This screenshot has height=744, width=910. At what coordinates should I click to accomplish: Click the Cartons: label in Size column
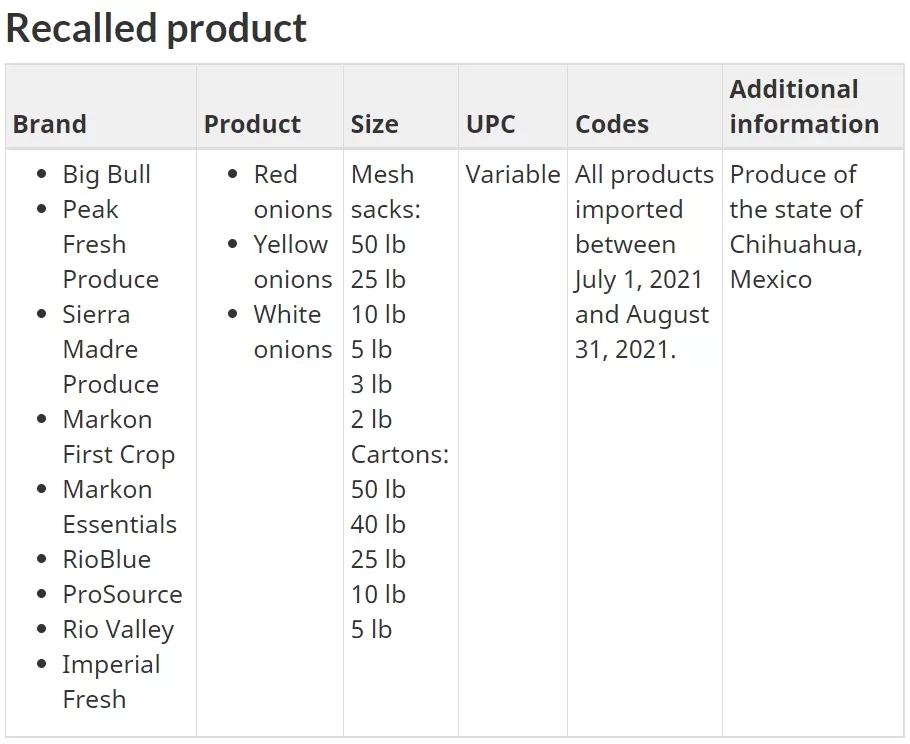(400, 454)
